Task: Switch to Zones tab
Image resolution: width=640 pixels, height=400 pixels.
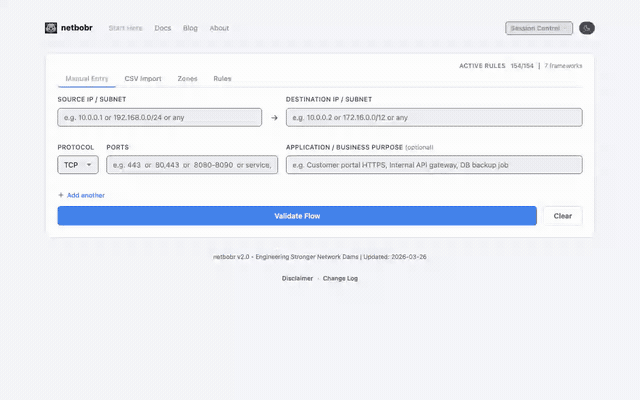Action: click(187, 78)
